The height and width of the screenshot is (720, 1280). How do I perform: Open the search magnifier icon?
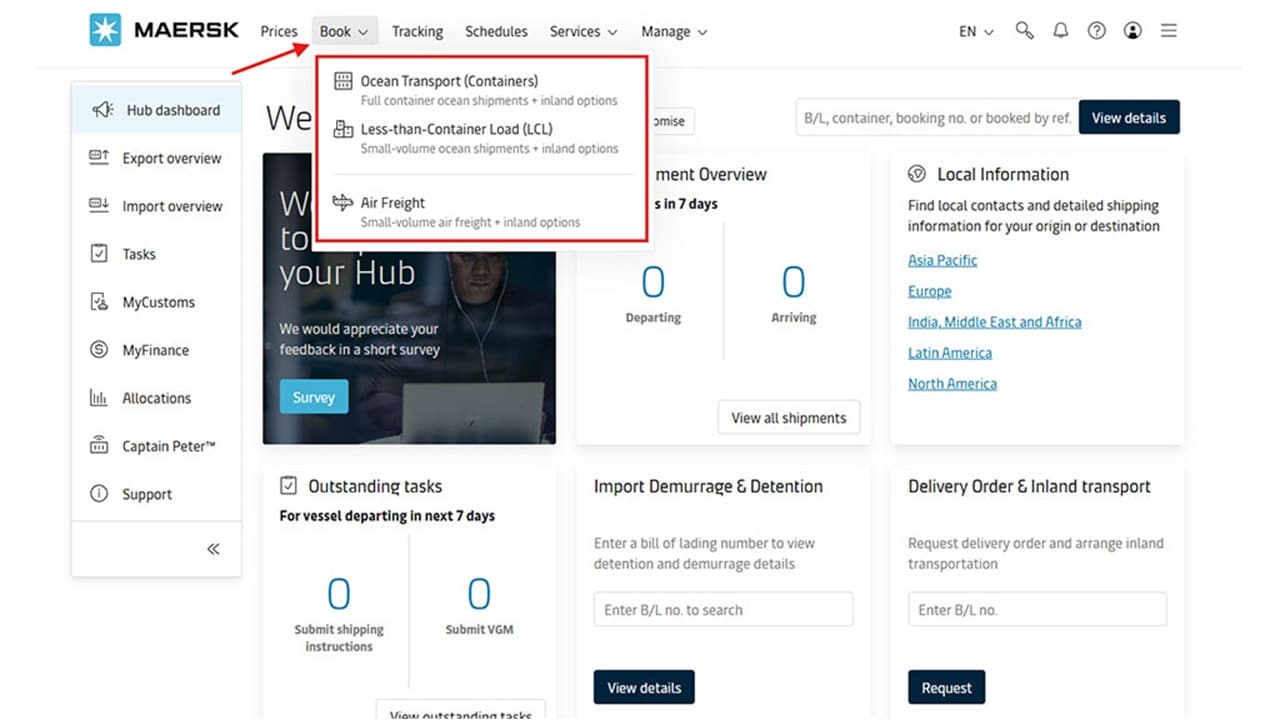click(x=1024, y=31)
